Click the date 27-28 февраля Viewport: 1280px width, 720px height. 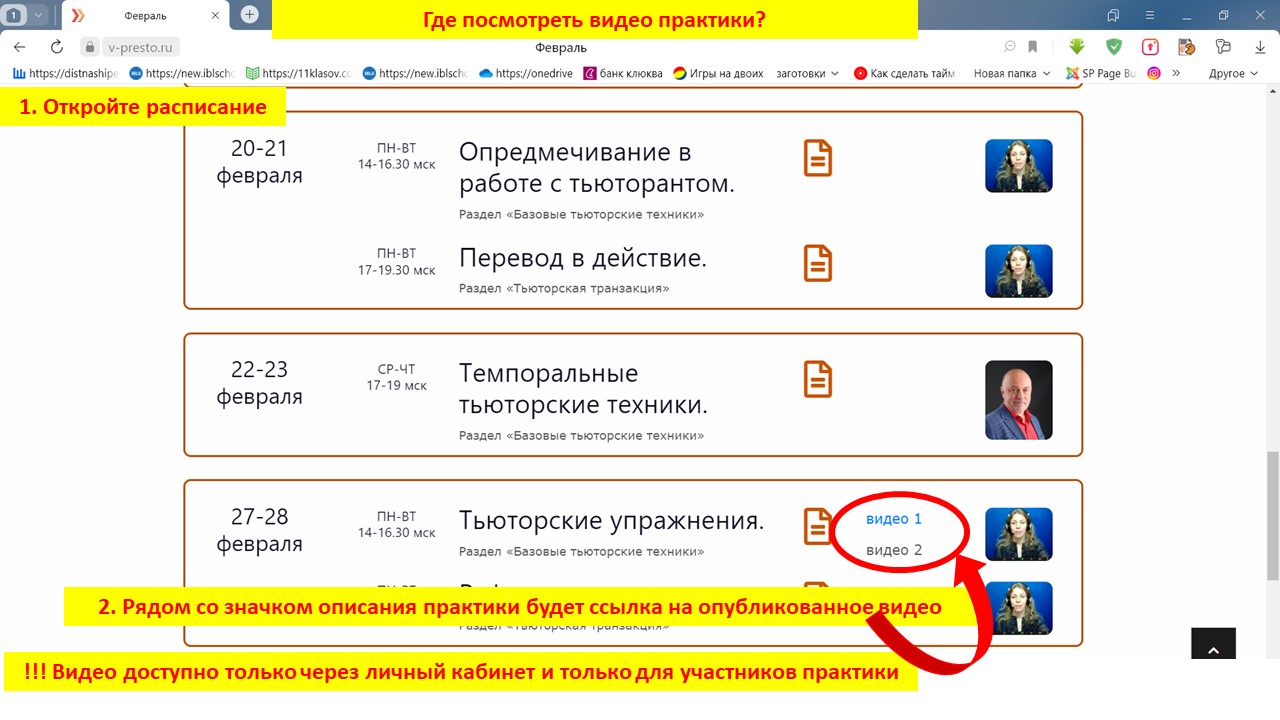pos(260,530)
